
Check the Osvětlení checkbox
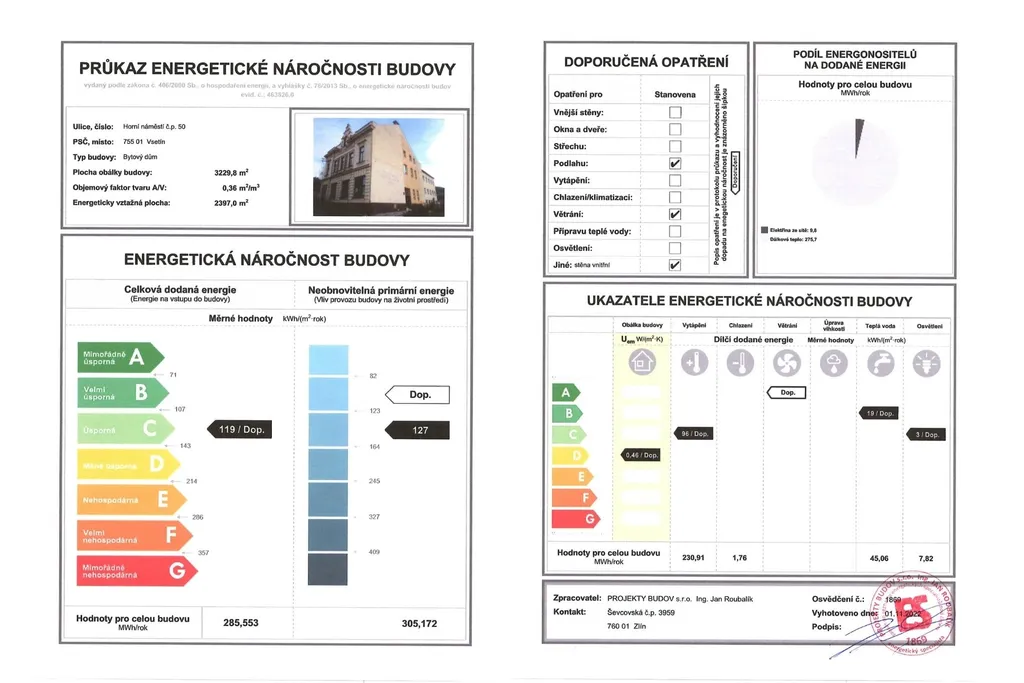tap(675, 248)
